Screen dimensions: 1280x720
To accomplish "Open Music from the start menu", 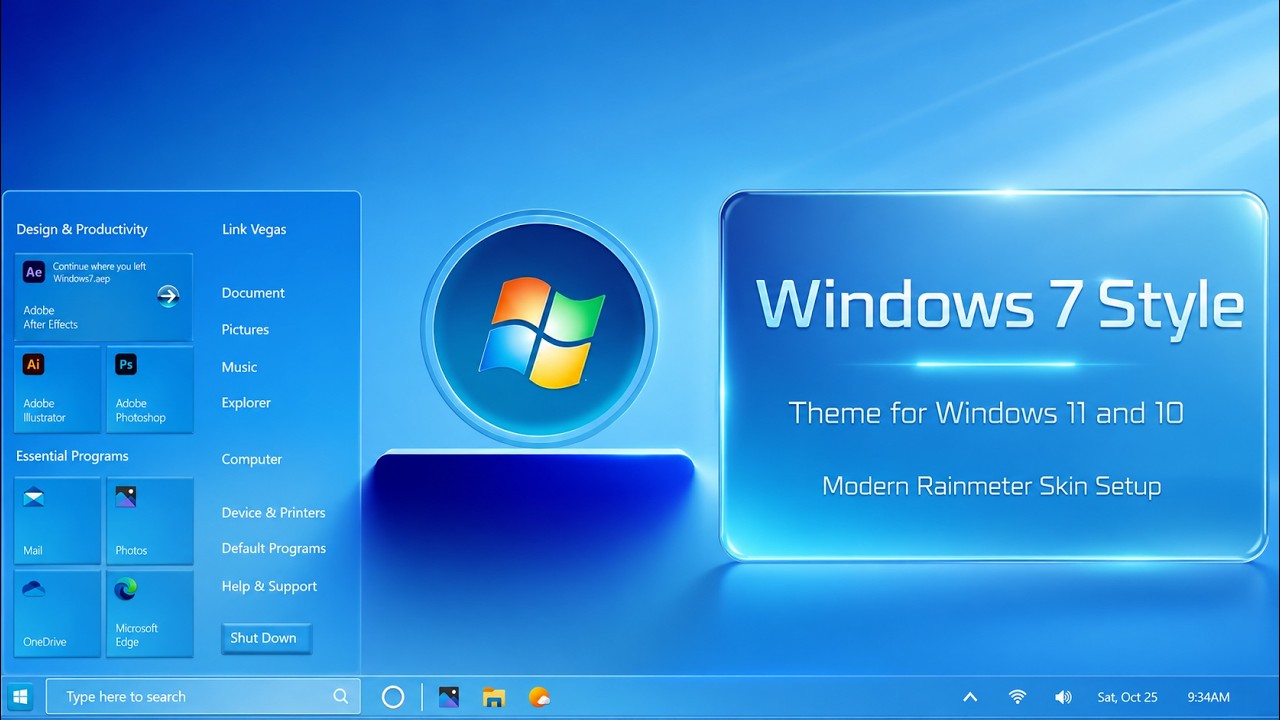I will click(x=239, y=367).
